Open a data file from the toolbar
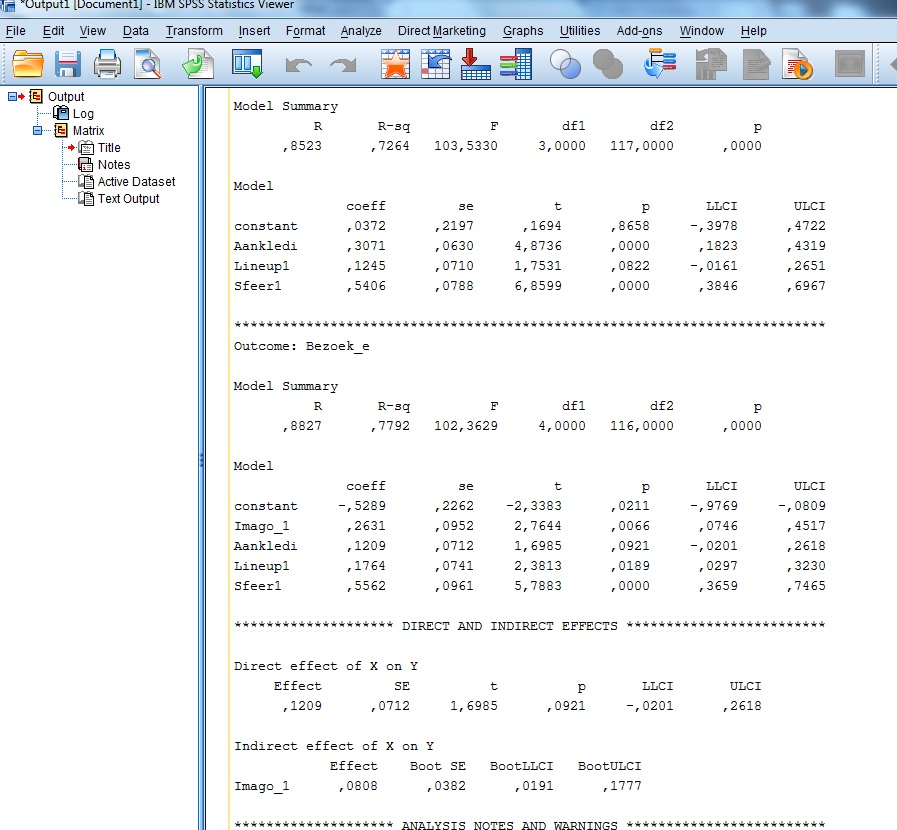Viewport: 897px width, 830px height. tap(27, 64)
